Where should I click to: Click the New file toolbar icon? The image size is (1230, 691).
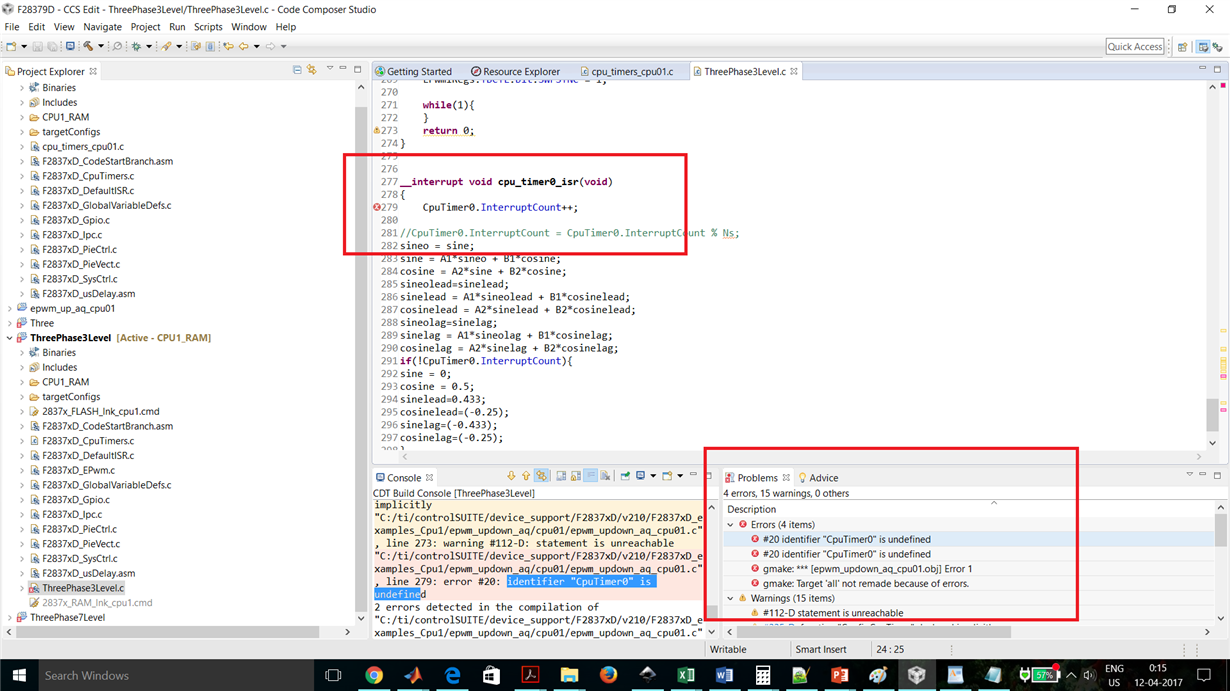click(11, 46)
